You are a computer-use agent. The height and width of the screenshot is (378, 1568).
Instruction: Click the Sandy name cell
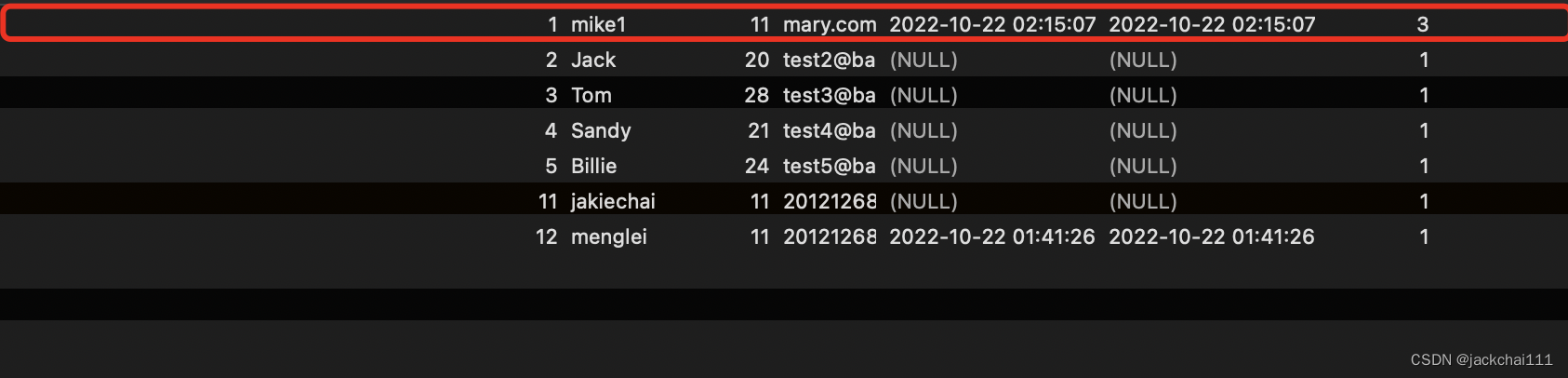pyautogui.click(x=601, y=130)
